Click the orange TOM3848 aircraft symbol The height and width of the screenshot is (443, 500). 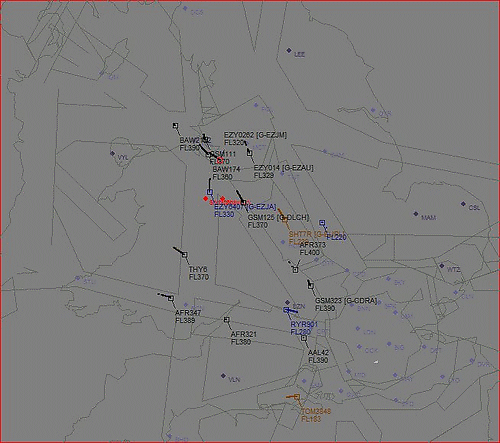click(297, 397)
